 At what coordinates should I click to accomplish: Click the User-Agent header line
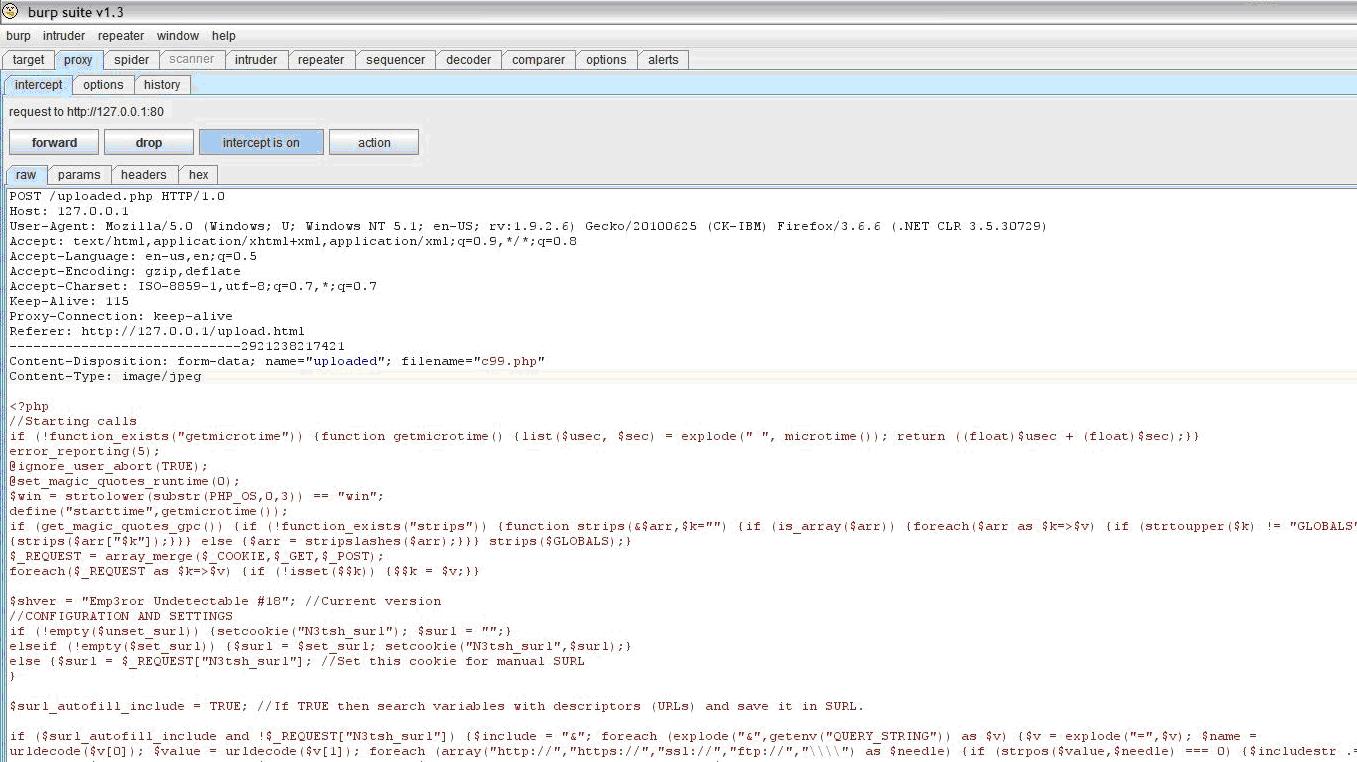(x=528, y=227)
